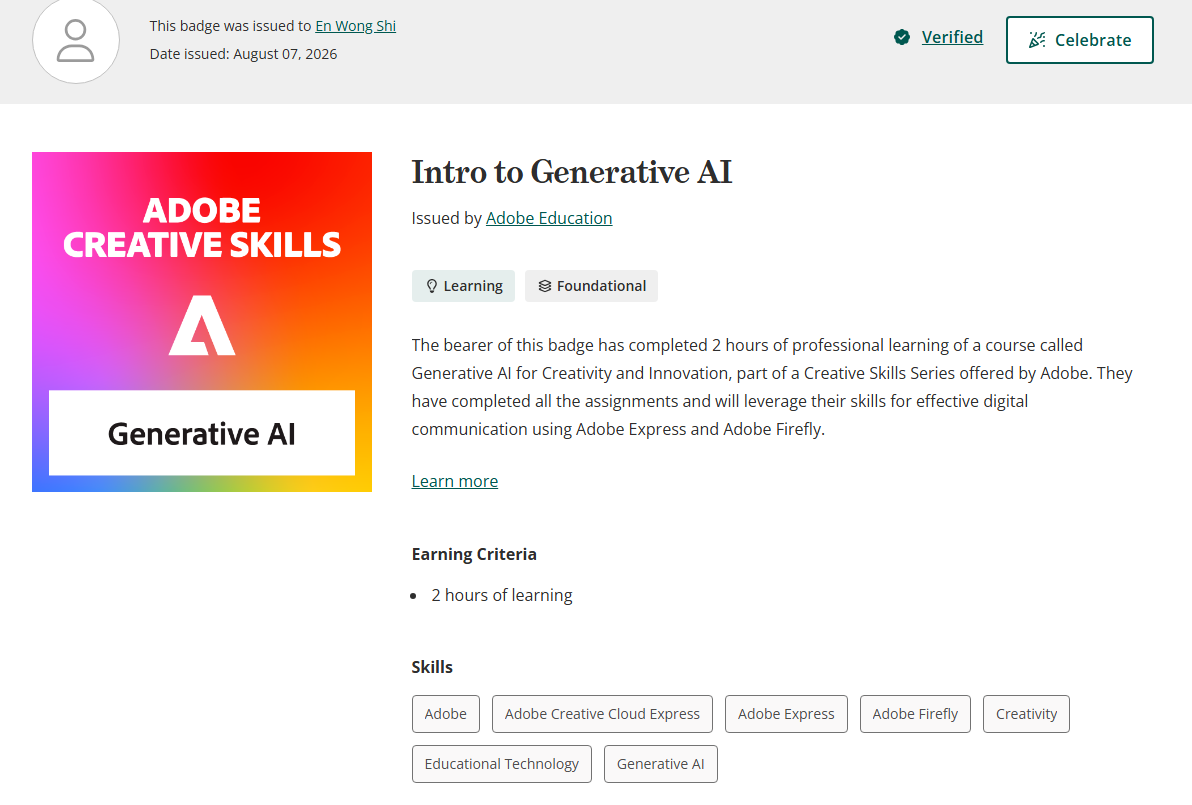The height and width of the screenshot is (805, 1192).
Task: Open the Adobe Education issuer link
Action: tap(549, 218)
